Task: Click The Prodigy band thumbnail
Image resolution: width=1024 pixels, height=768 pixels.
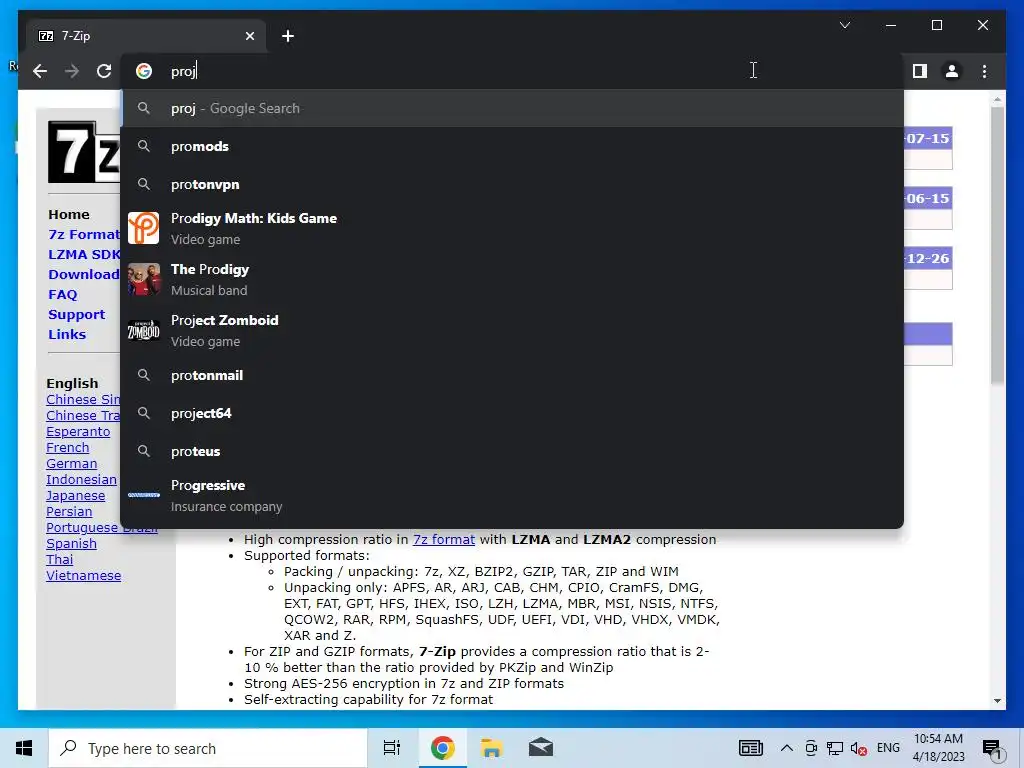Action: (x=144, y=280)
